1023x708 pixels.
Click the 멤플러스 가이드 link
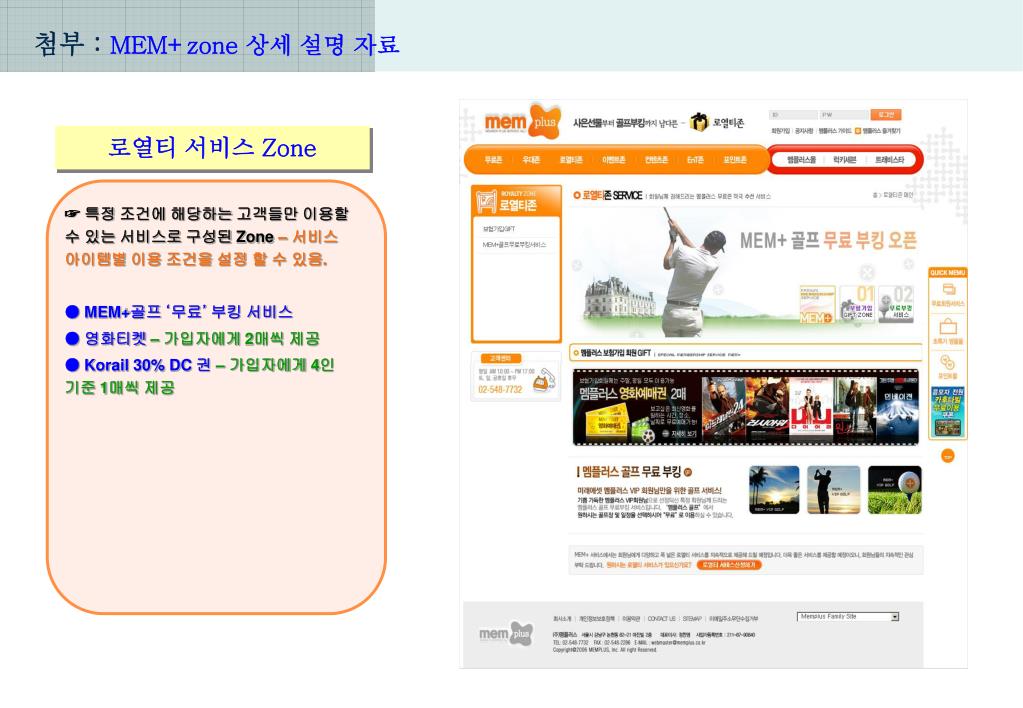834,131
